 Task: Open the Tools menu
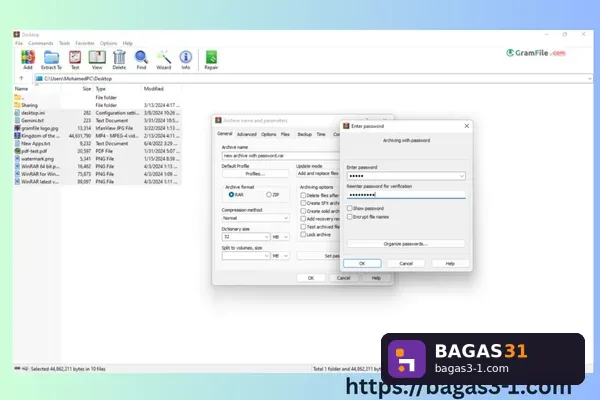coord(64,43)
